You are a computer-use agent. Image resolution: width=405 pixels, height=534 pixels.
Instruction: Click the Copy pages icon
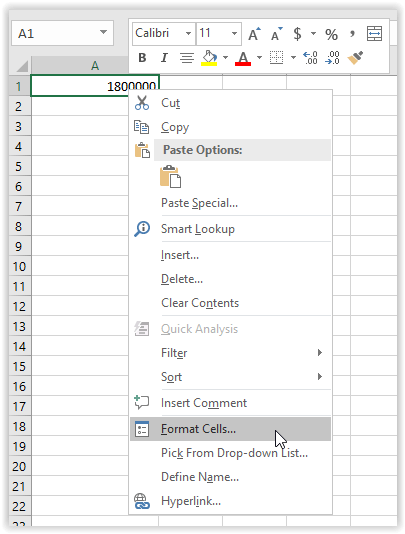tap(142, 127)
